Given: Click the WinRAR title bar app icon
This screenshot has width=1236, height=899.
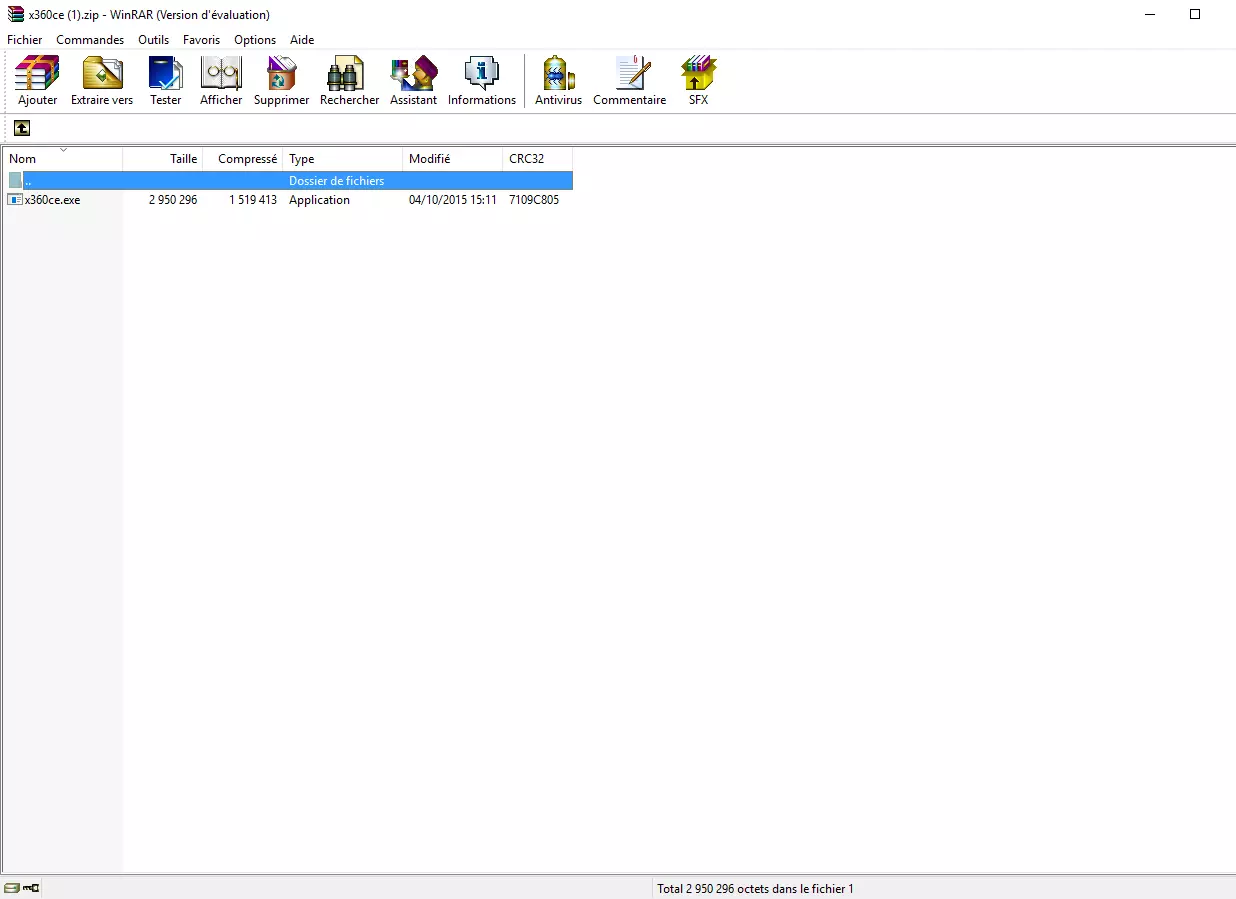Looking at the screenshot, I should point(15,14).
